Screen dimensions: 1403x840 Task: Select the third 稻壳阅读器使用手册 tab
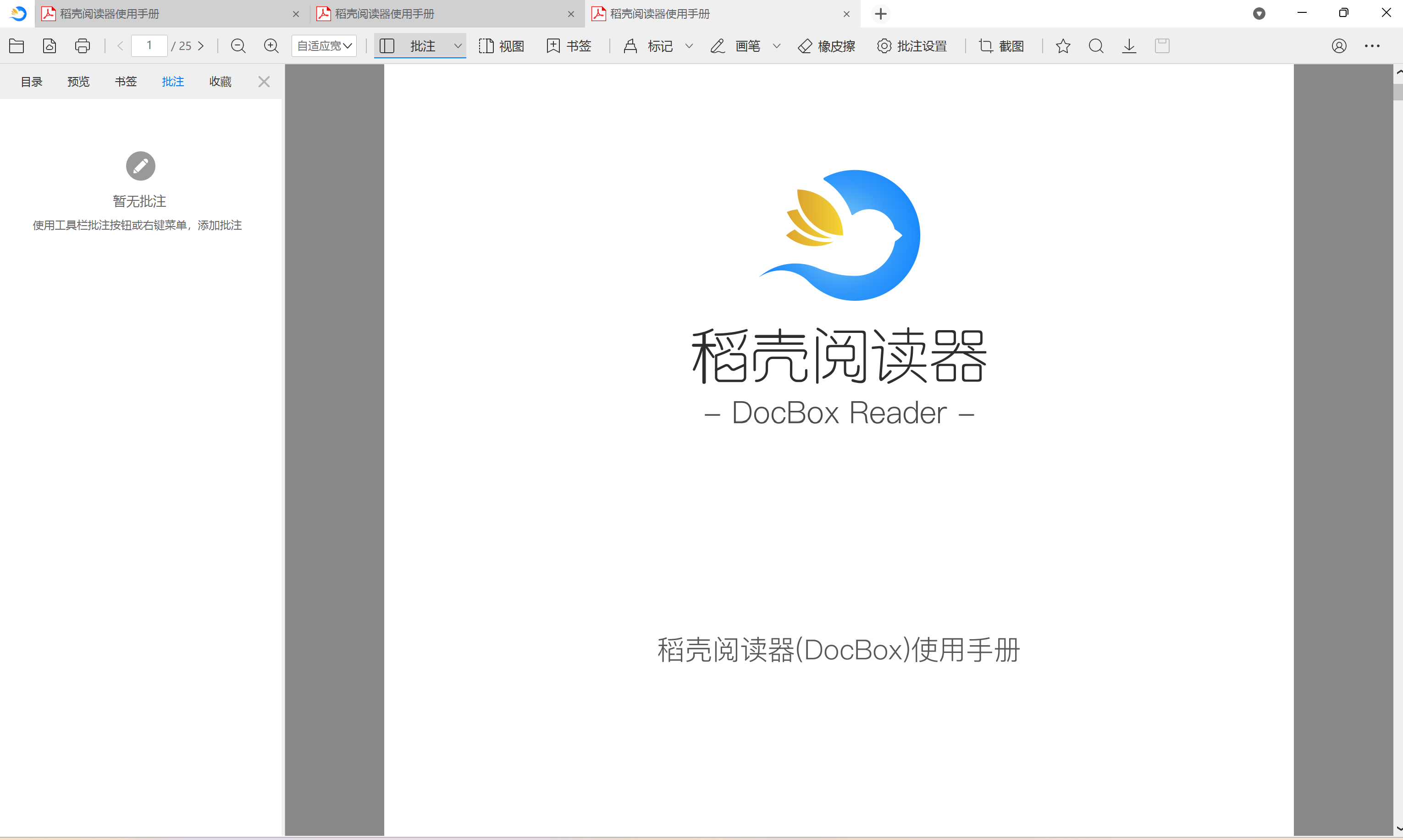point(722,14)
